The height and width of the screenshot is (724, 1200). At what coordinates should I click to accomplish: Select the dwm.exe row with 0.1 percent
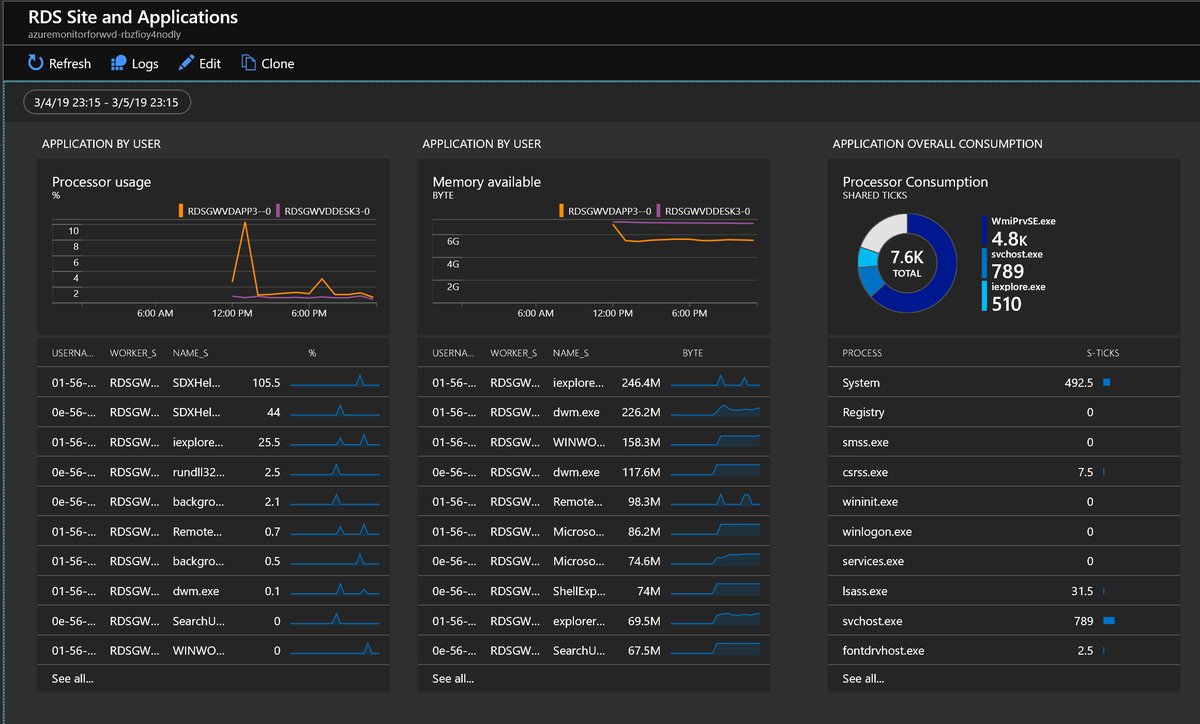(213, 591)
